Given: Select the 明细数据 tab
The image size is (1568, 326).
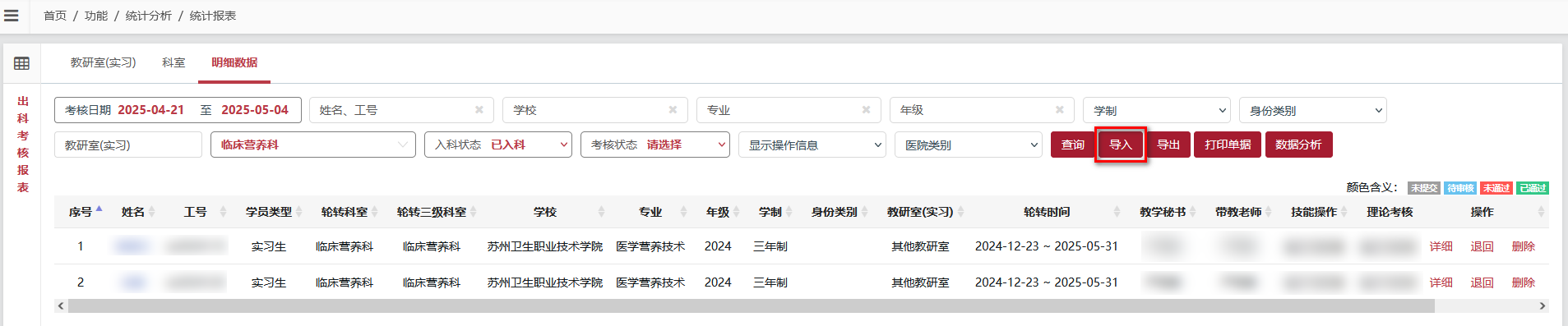Looking at the screenshot, I should click(x=234, y=62).
